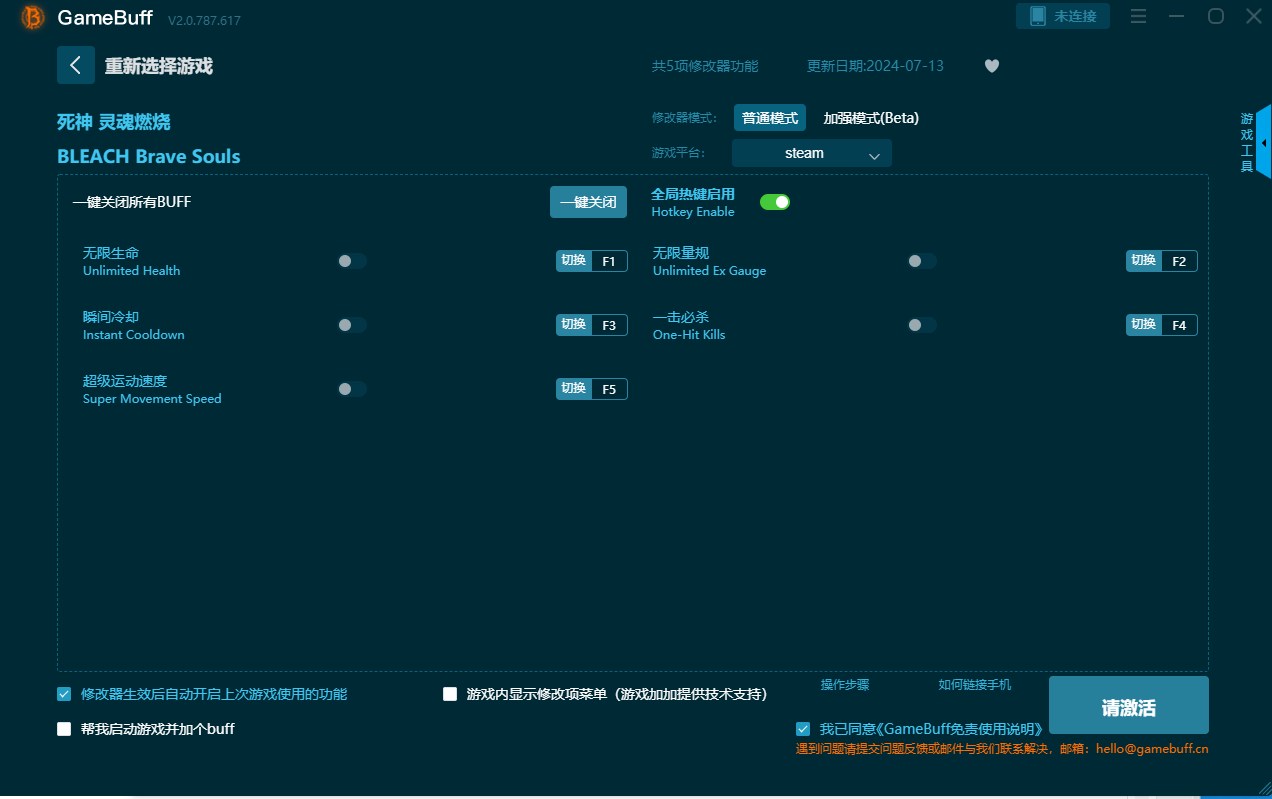The height and width of the screenshot is (799, 1272).
Task: Click the 重新选择游戏 heading text
Action: (x=159, y=67)
